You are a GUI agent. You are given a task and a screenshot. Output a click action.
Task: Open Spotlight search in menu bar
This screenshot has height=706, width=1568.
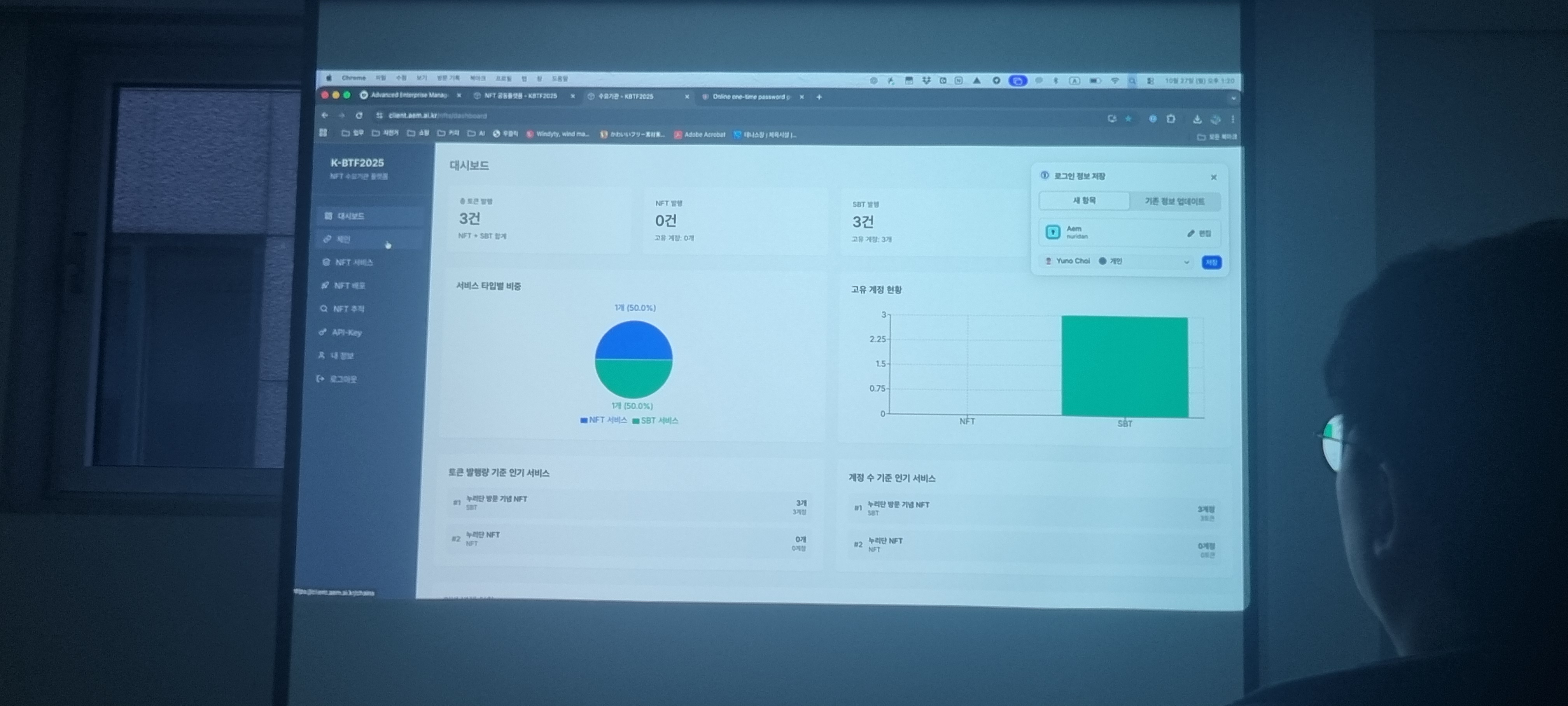1132,81
